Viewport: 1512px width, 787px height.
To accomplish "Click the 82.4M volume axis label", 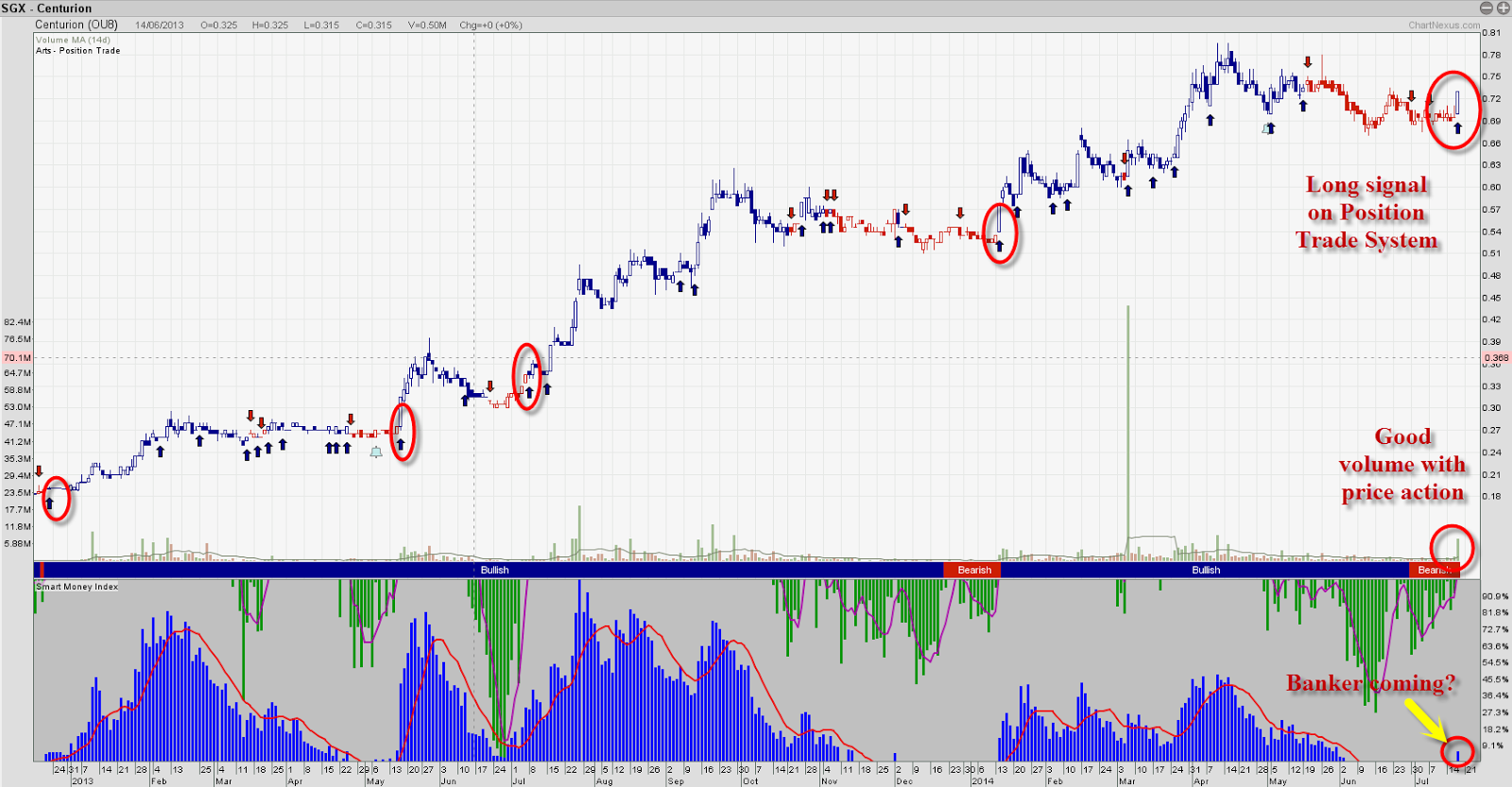I will click(x=17, y=322).
